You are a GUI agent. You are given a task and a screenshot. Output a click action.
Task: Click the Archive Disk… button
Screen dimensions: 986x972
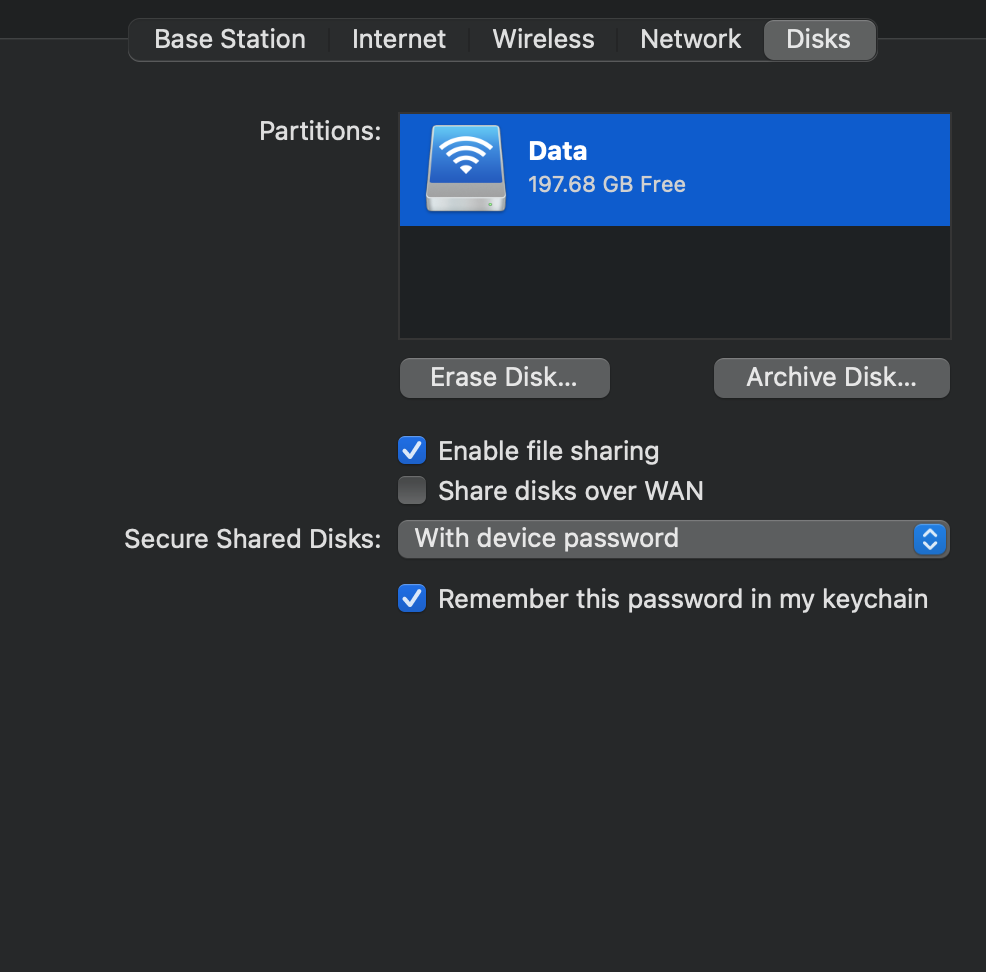[x=831, y=378]
